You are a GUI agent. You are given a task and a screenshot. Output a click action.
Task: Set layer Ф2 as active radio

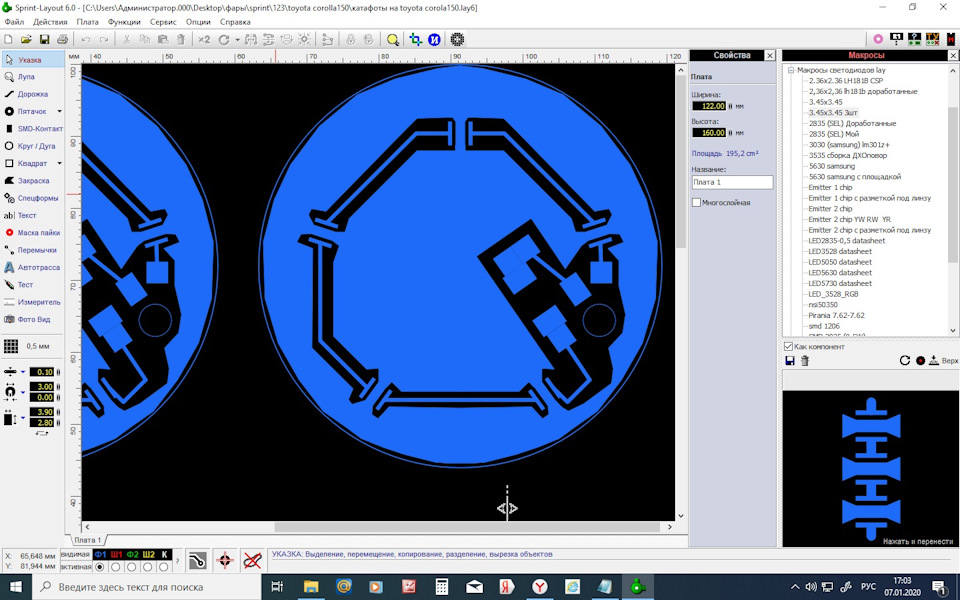coord(132,567)
